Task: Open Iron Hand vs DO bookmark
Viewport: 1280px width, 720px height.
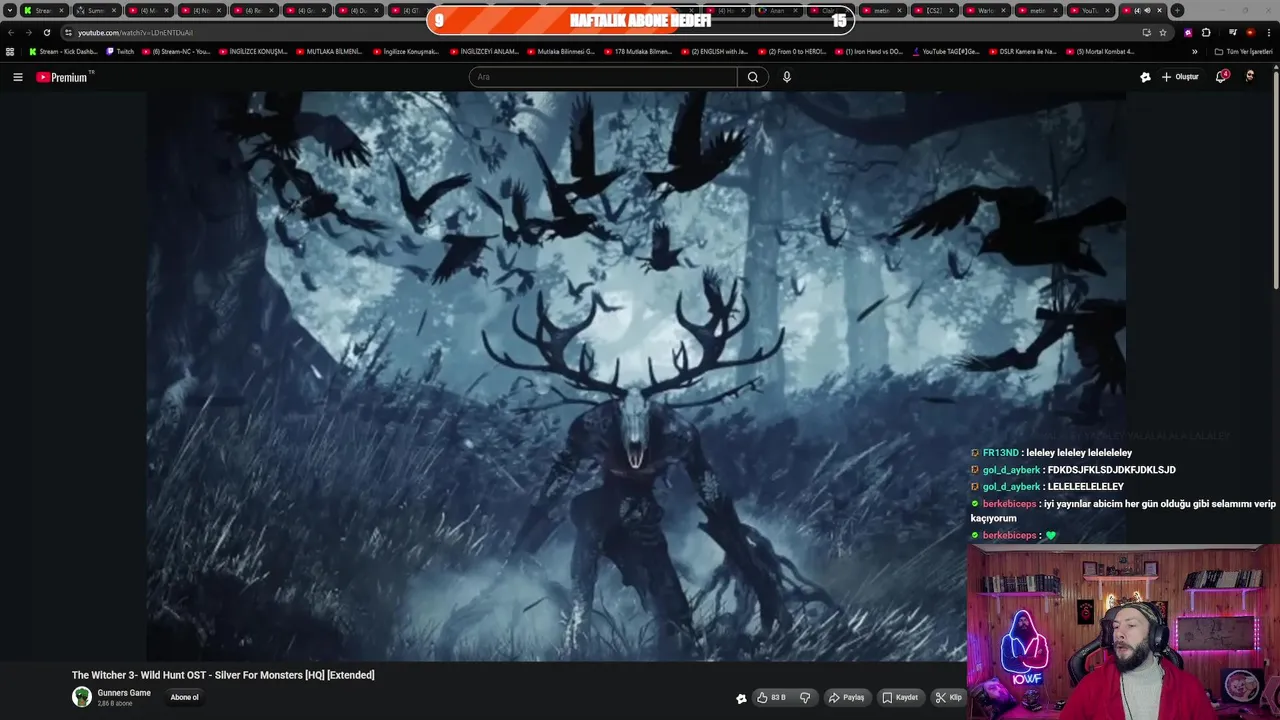Action: point(868,51)
